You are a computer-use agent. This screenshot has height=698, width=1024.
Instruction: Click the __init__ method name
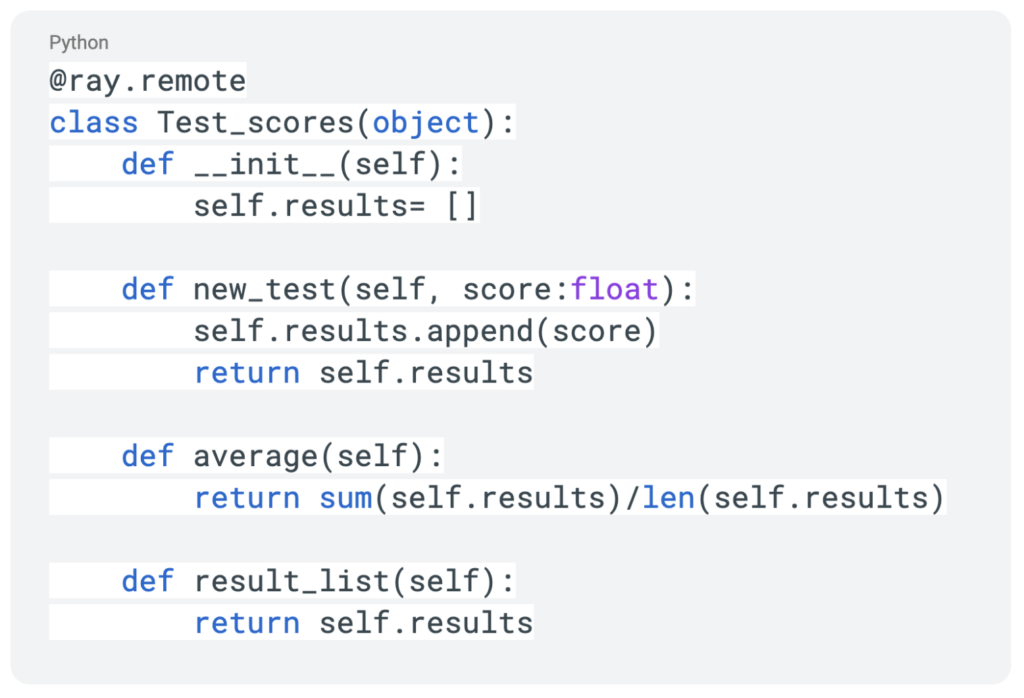pos(265,164)
